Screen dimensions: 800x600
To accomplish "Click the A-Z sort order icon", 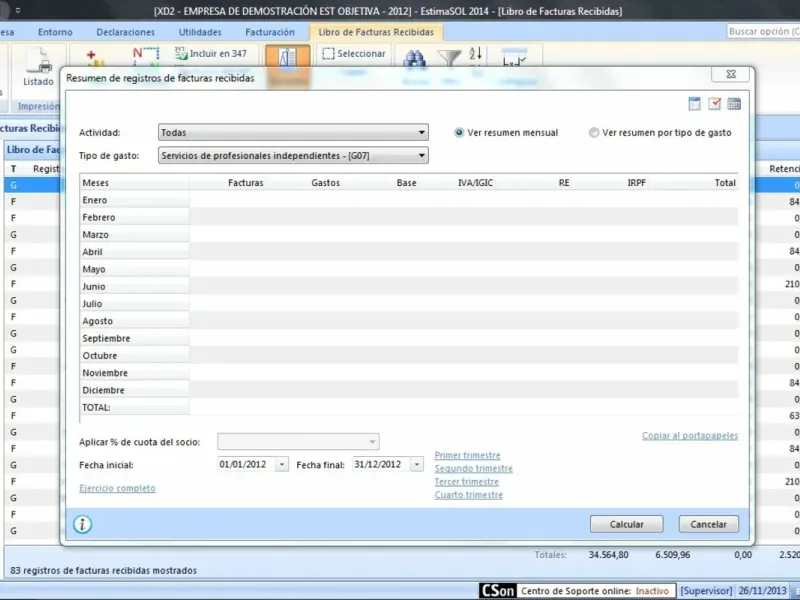I will pyautogui.click(x=475, y=54).
